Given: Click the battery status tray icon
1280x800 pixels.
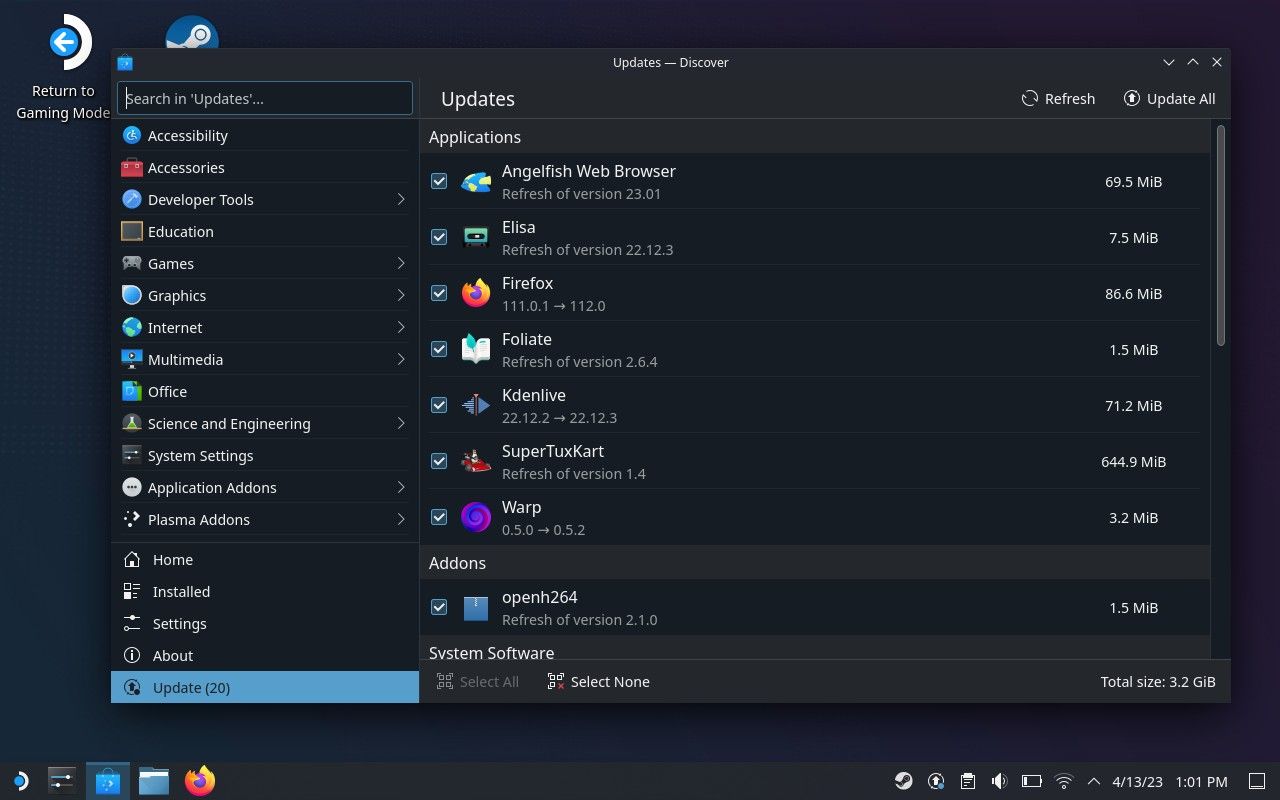Looking at the screenshot, I should (1032, 781).
